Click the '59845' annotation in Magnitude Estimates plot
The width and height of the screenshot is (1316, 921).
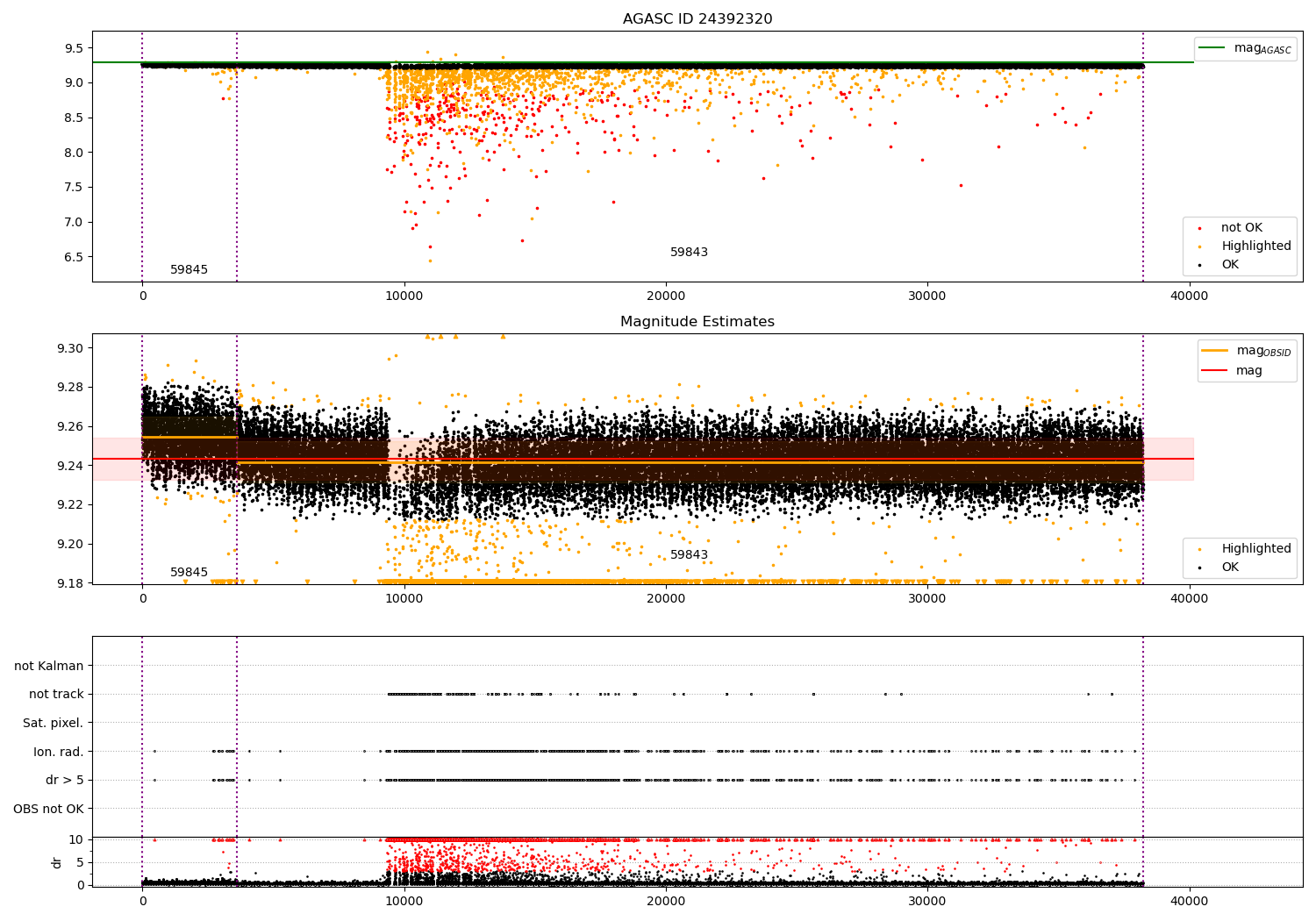(189, 573)
